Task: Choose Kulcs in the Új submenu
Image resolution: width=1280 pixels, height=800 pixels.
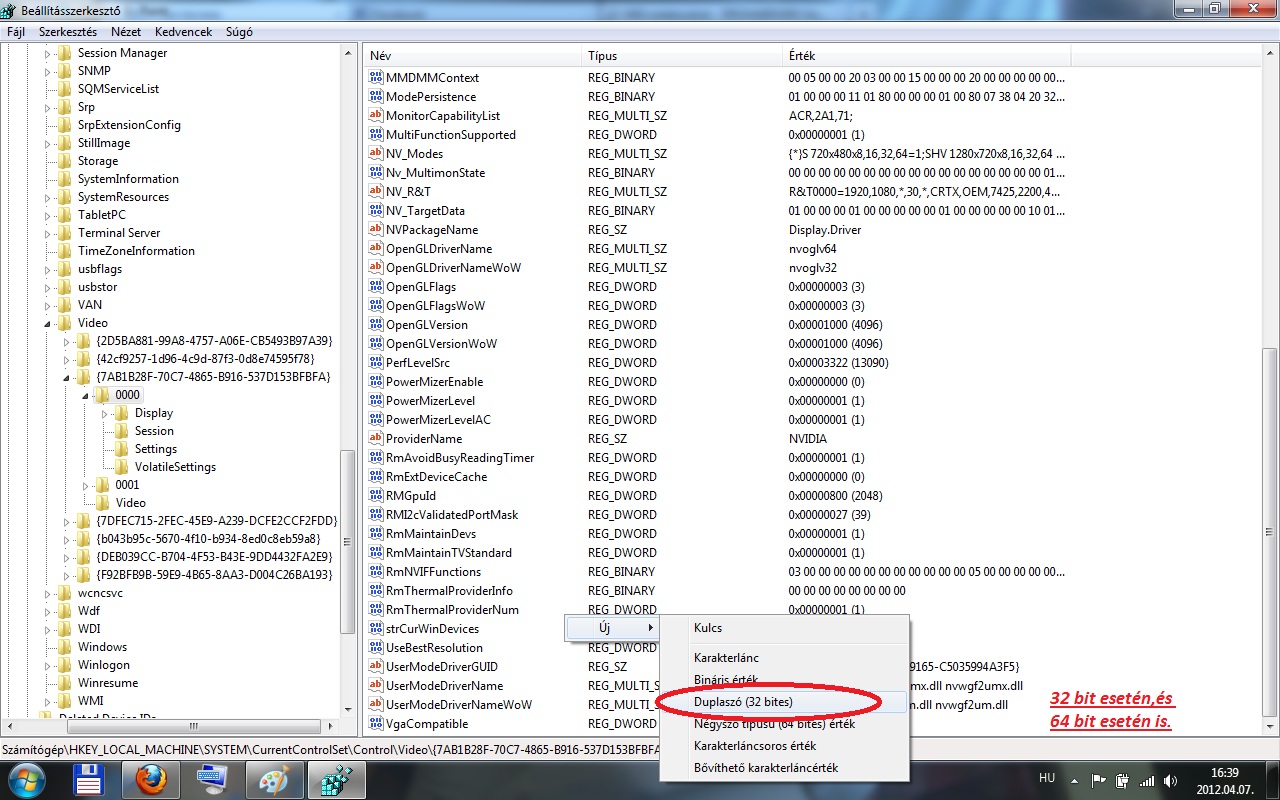Action: tap(783, 628)
